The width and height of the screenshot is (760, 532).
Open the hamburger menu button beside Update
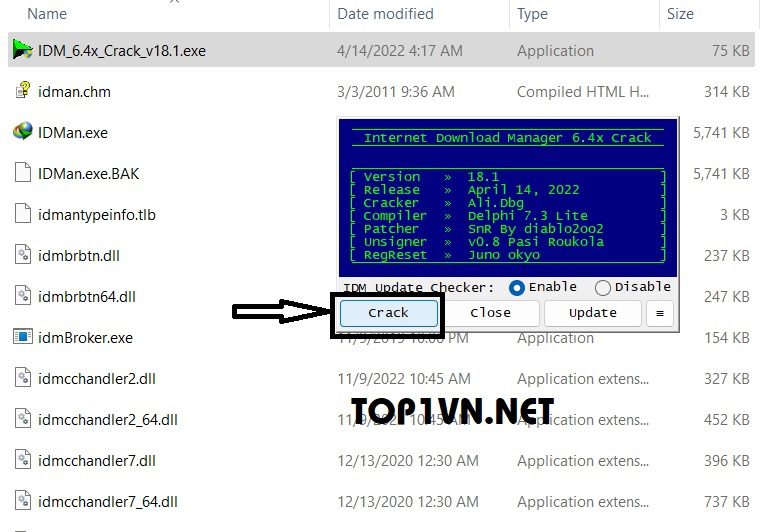click(660, 313)
